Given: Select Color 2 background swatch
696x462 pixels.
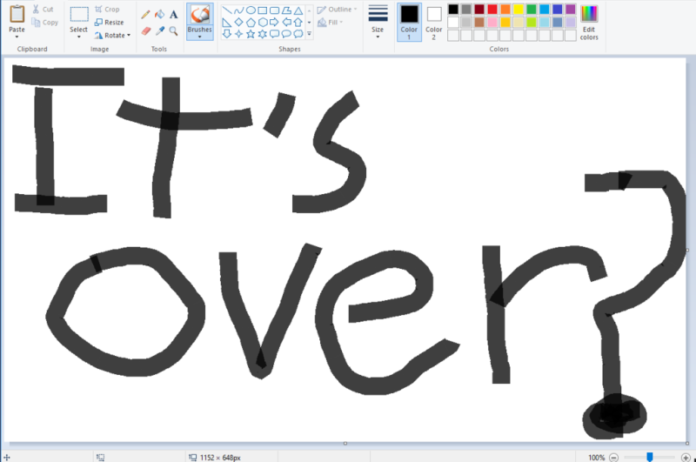Looking at the screenshot, I should (434, 18).
